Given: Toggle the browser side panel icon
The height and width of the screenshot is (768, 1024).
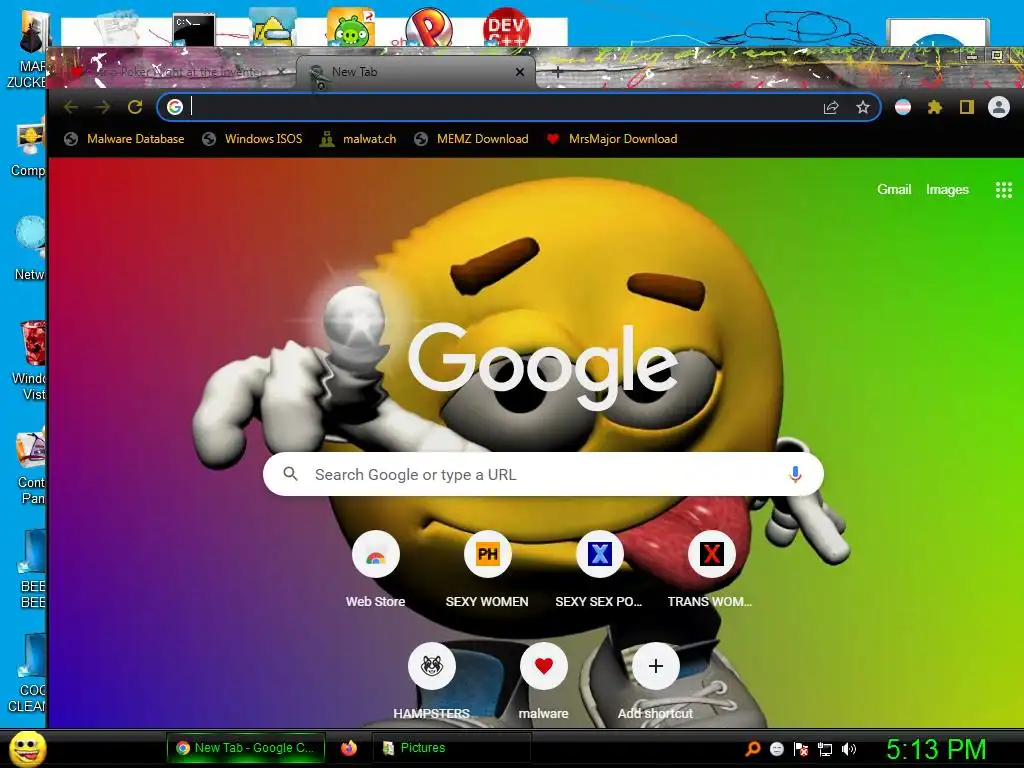Looking at the screenshot, I should [x=967, y=107].
